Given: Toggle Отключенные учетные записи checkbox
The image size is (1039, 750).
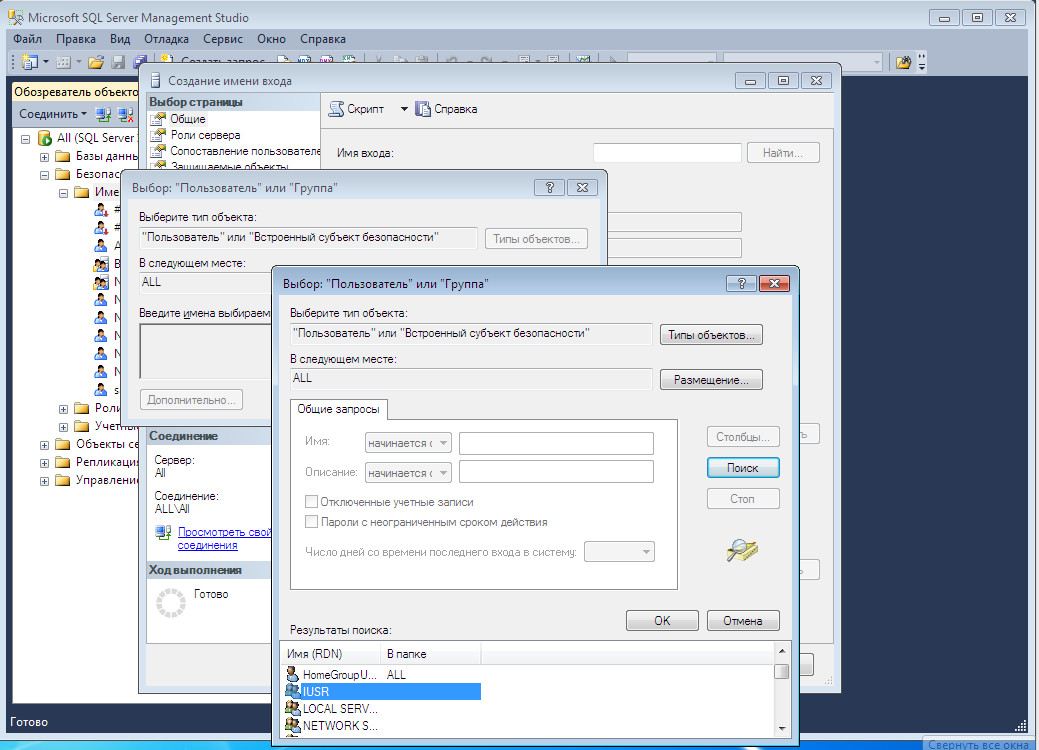Looking at the screenshot, I should click(311, 502).
